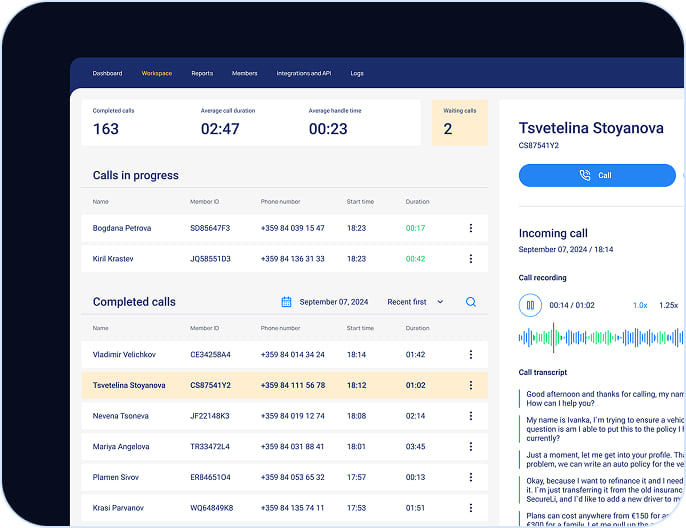Open Integrations and API tab
Screen dimensions: 686x528
click(x=304, y=73)
